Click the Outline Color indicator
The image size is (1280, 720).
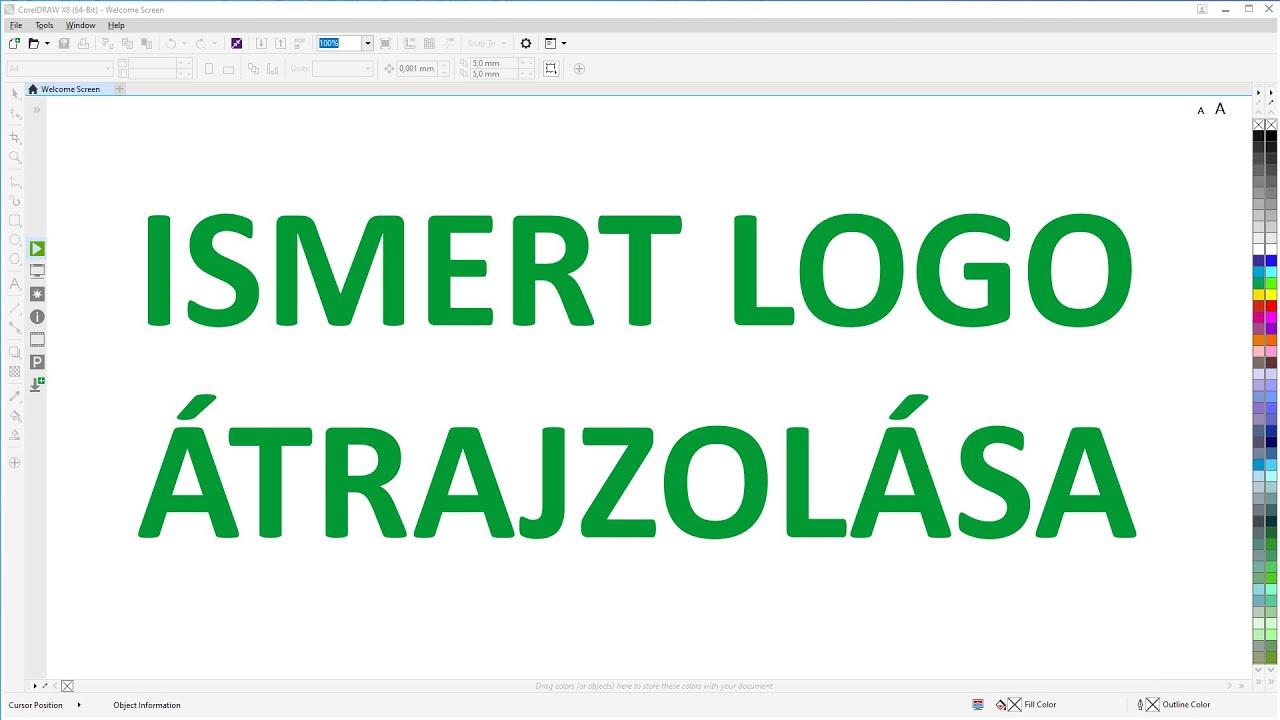pos(1174,704)
